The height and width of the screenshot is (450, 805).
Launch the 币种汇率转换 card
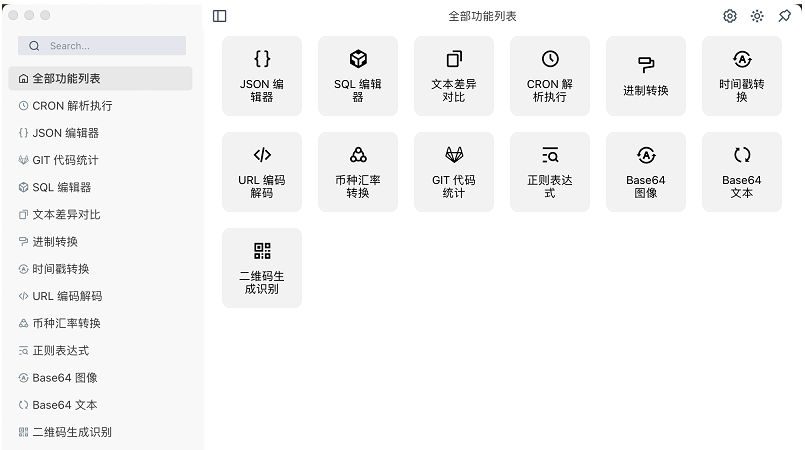[x=358, y=172]
